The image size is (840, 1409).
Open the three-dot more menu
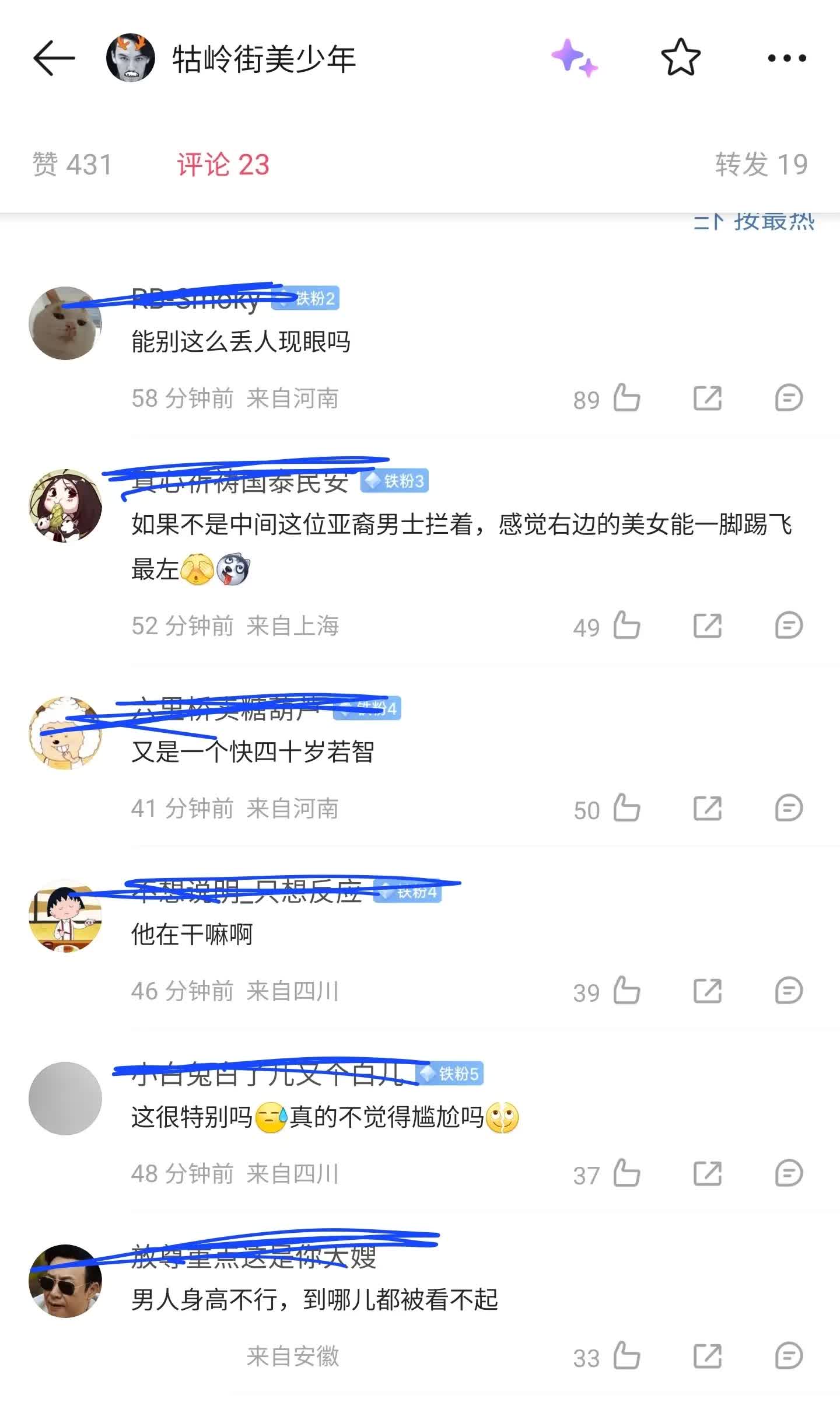[x=787, y=58]
